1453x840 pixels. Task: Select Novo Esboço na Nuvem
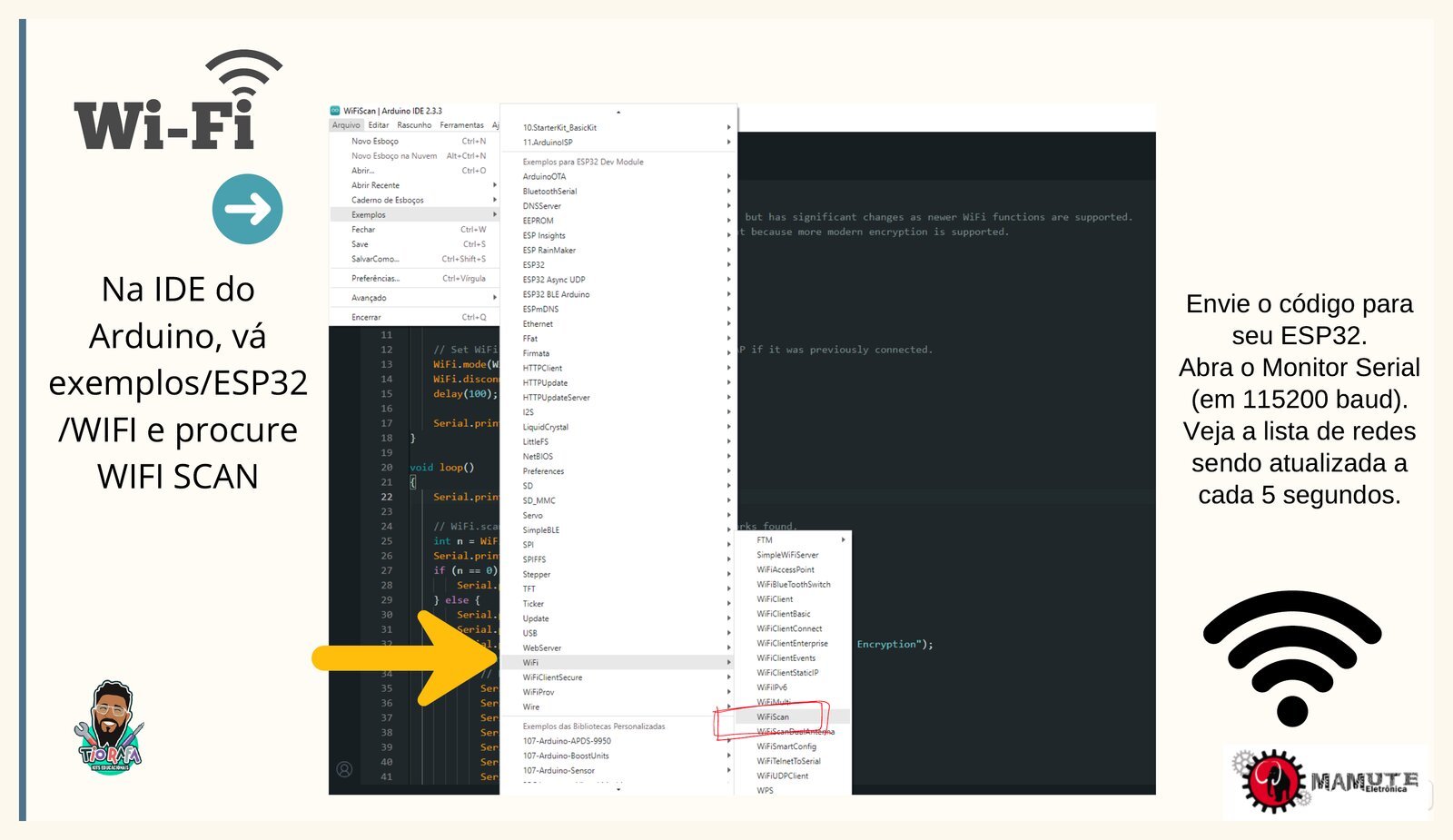point(414,156)
